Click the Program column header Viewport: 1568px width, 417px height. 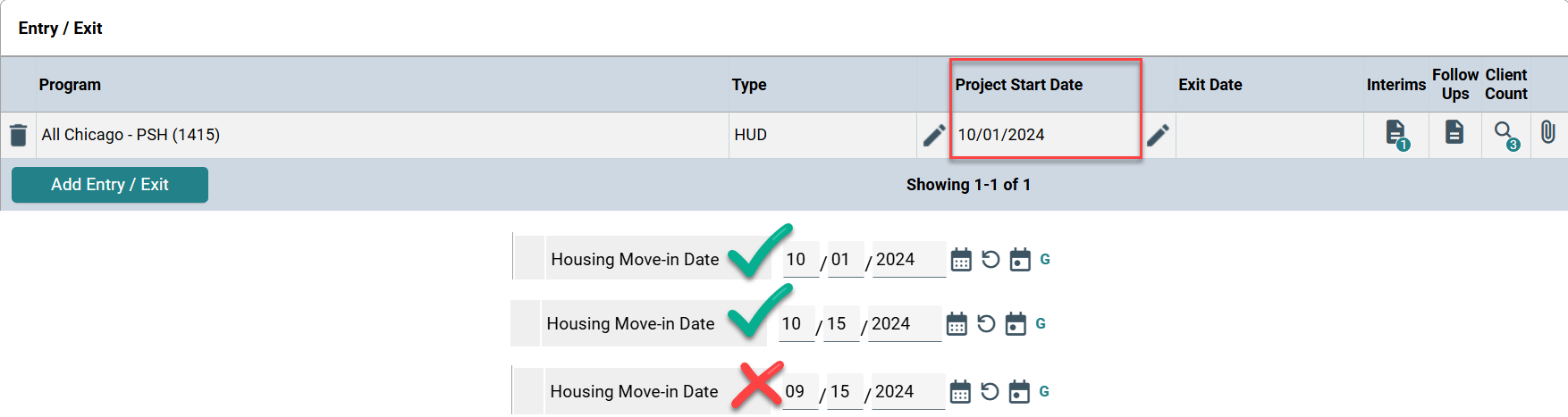pyautogui.click(x=70, y=85)
